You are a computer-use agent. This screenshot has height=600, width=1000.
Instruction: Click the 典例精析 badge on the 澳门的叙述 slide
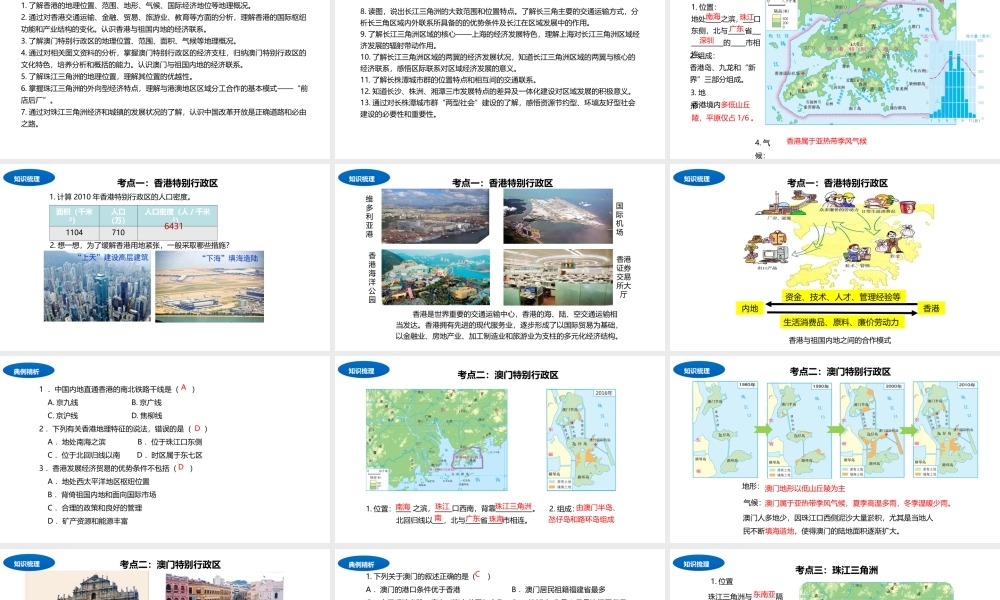pyautogui.click(x=363, y=564)
